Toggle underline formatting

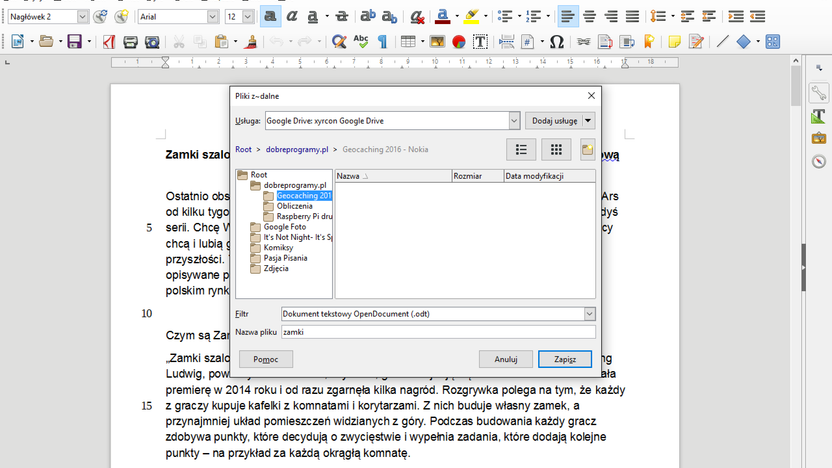[313, 16]
